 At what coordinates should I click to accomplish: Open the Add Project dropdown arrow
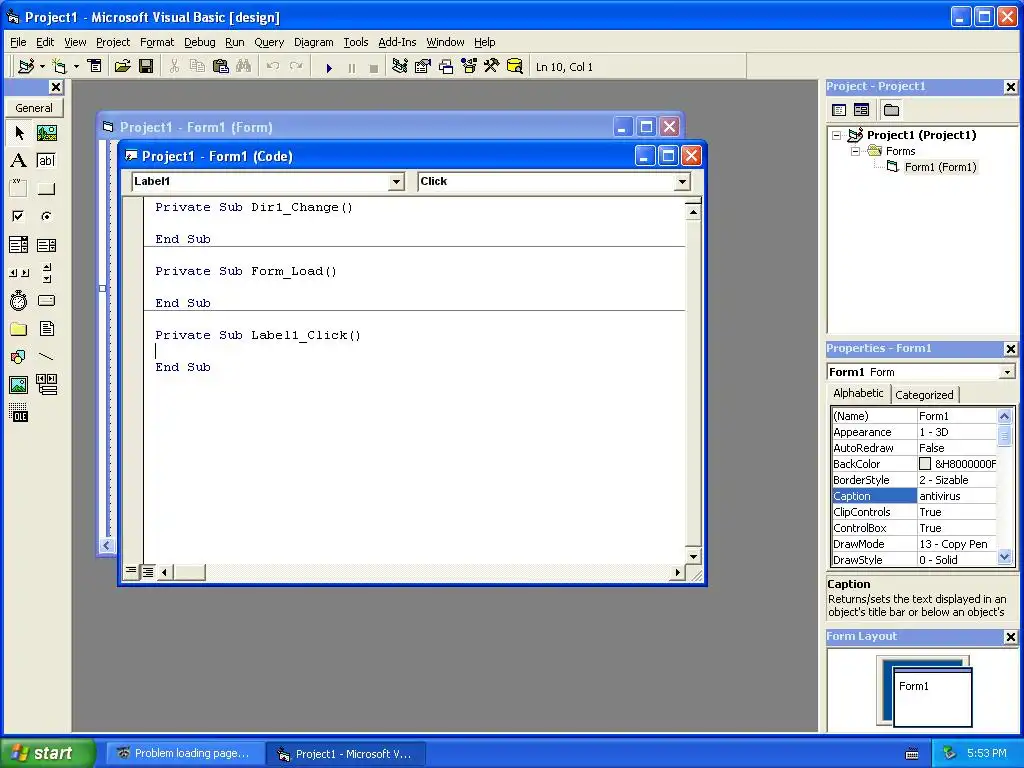(x=42, y=67)
